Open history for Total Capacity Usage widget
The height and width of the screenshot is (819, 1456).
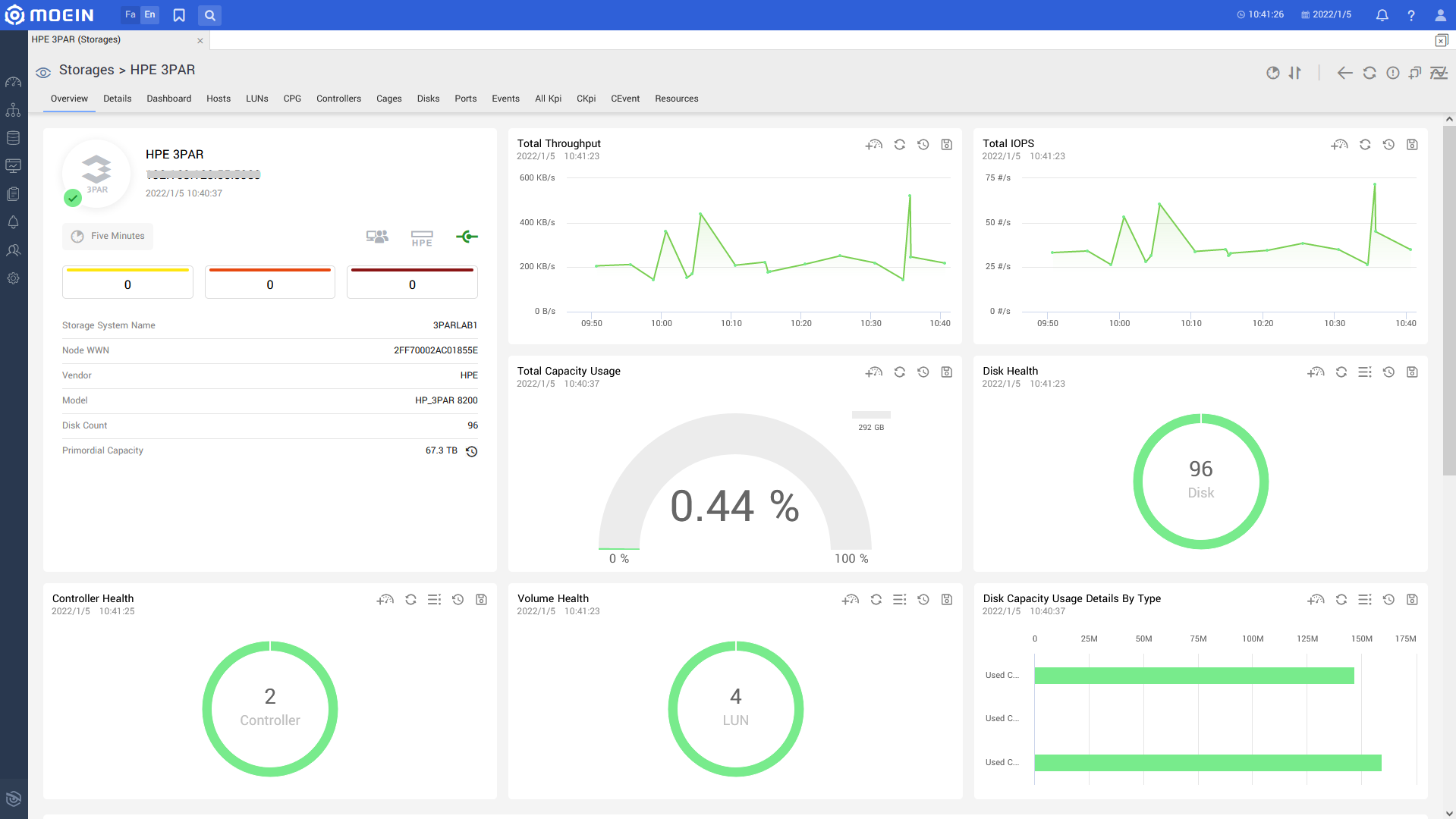pyautogui.click(x=923, y=372)
